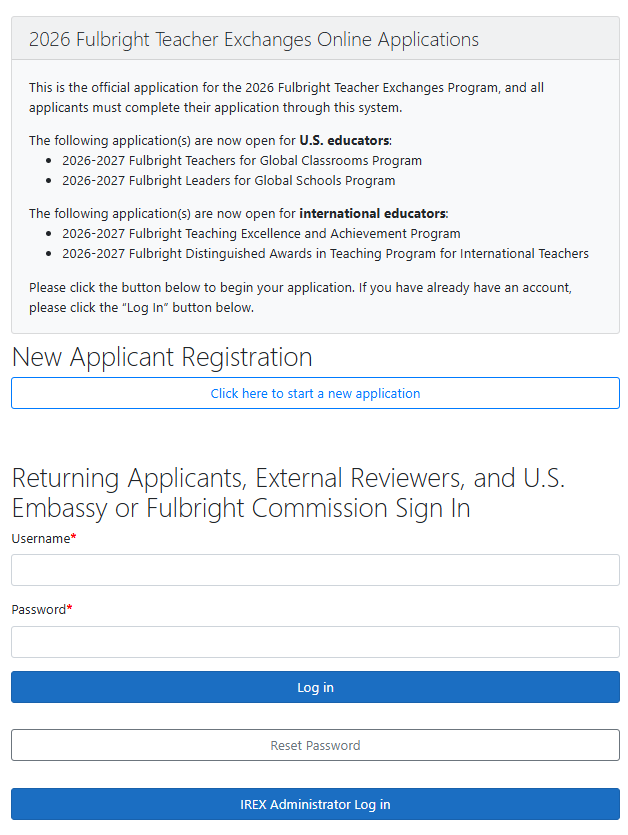Select the Leaders for Global Schools Program item
Image resolution: width=628 pixels, height=835 pixels.
(229, 181)
